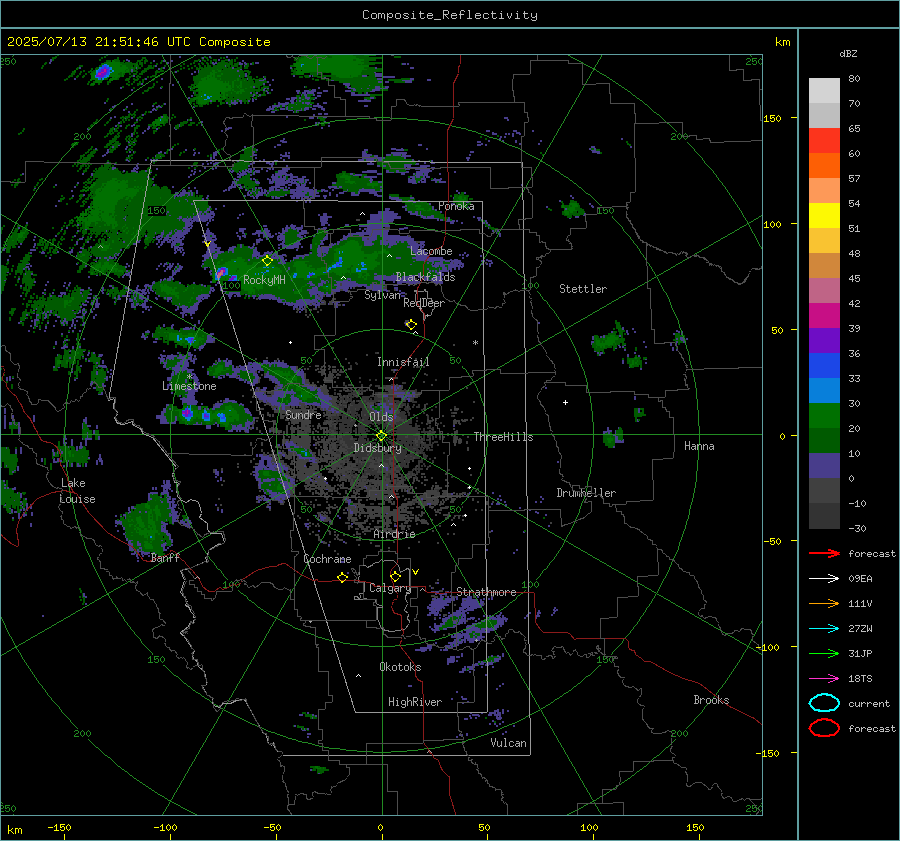Viewport: 900px width, 841px height.
Task: Click the -150 tick on bottom km axis
Action: click(60, 828)
